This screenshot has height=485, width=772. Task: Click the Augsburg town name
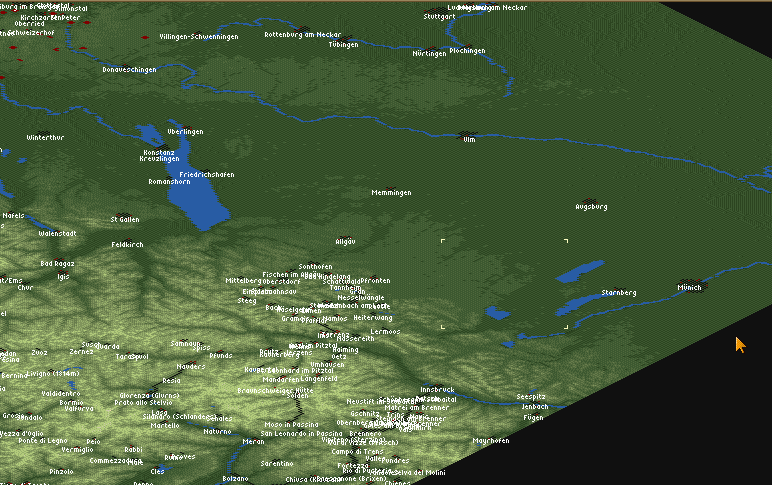(x=591, y=207)
